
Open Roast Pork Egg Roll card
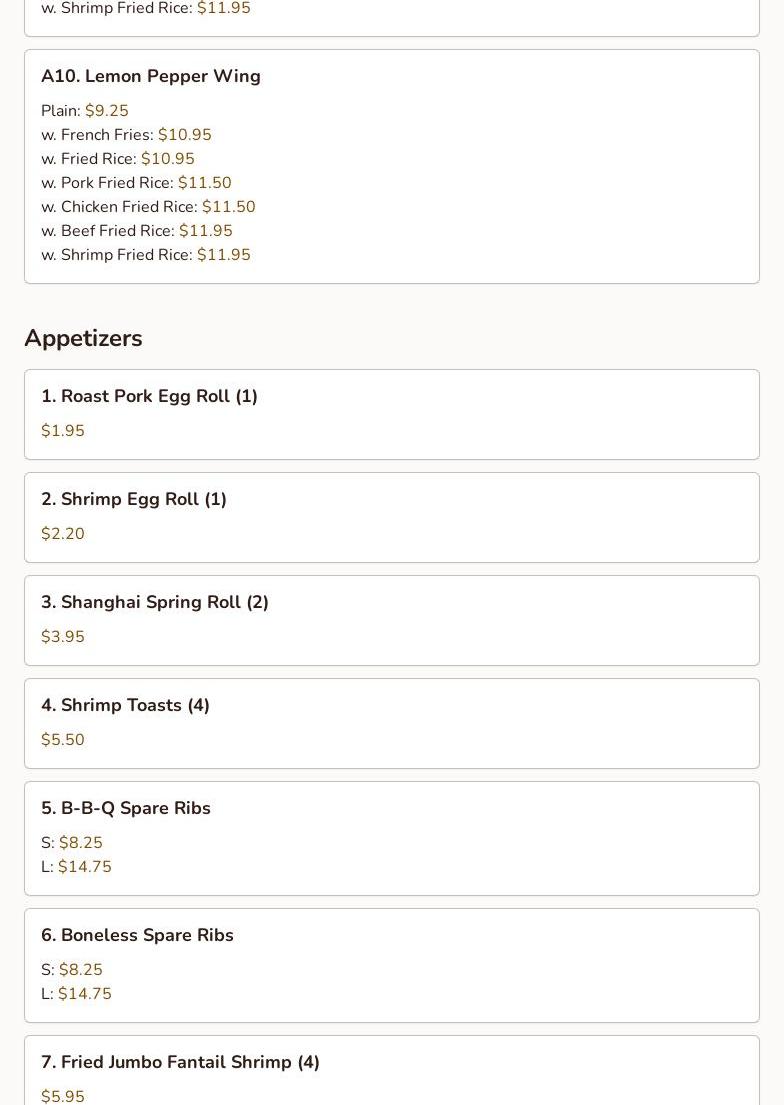pos(391,414)
